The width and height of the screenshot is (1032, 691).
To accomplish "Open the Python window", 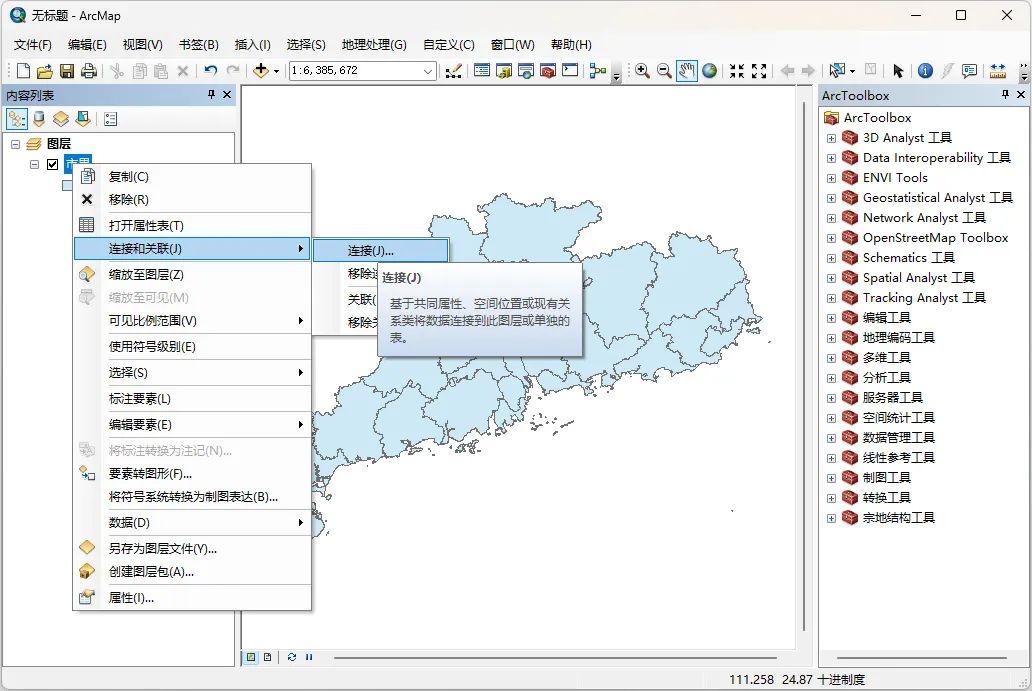I will pos(570,70).
